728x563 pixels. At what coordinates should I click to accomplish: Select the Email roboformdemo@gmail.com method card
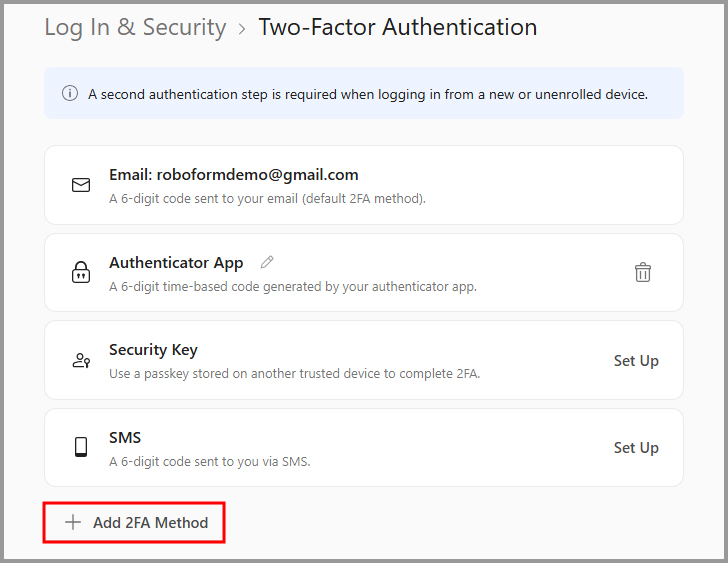coord(364,185)
